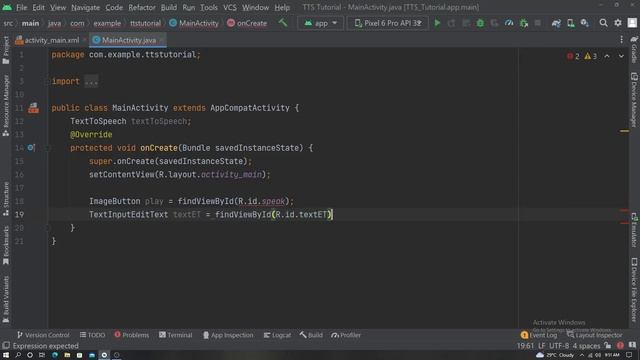Screen dimensions: 640x360
Task: Open the Pixel 6 Pro API device dropdown
Action: 388,23
